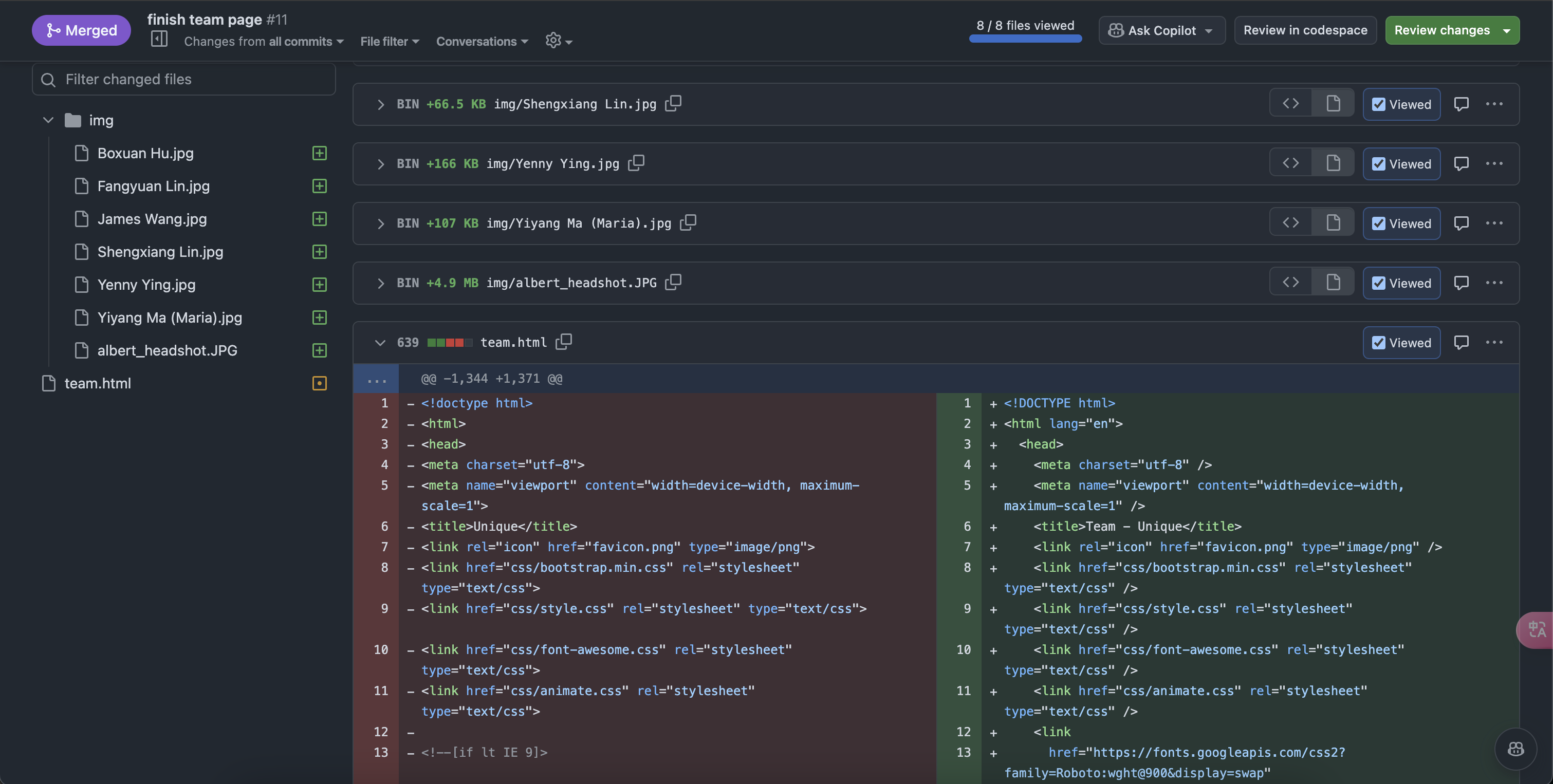
Task: Copy team.html file path icon
Action: pyautogui.click(x=564, y=342)
